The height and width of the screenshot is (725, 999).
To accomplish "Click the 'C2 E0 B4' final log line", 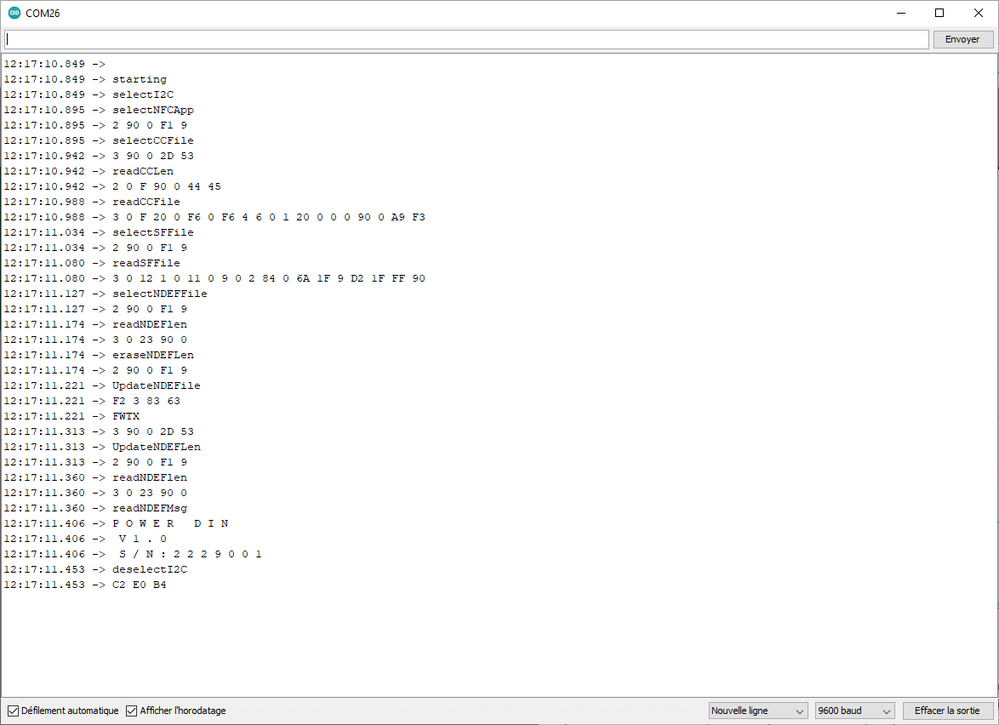I will coord(85,584).
